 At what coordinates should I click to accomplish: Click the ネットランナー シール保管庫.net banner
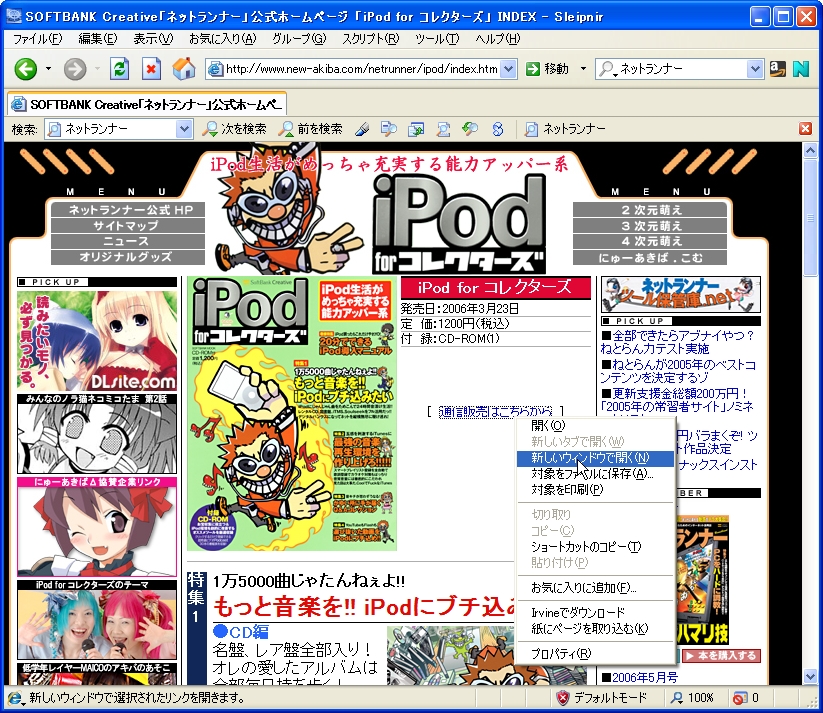pos(681,295)
